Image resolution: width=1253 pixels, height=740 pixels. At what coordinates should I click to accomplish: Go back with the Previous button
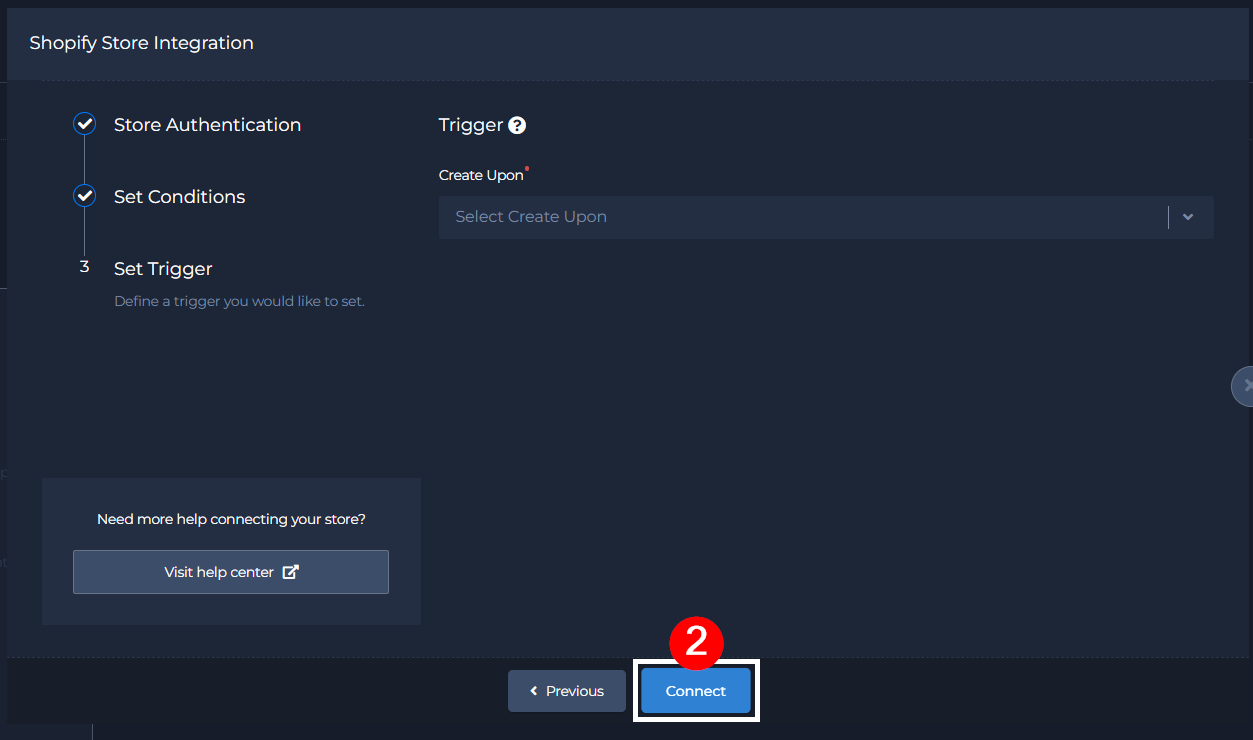tap(567, 691)
